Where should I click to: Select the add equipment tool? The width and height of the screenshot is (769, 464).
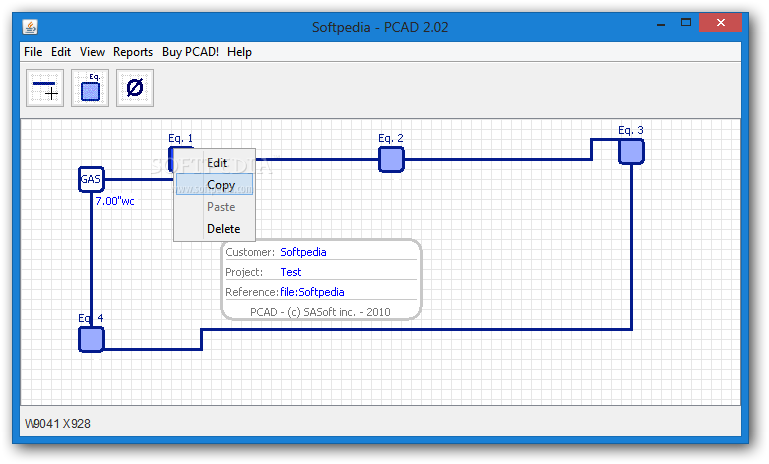pyautogui.click(x=90, y=88)
